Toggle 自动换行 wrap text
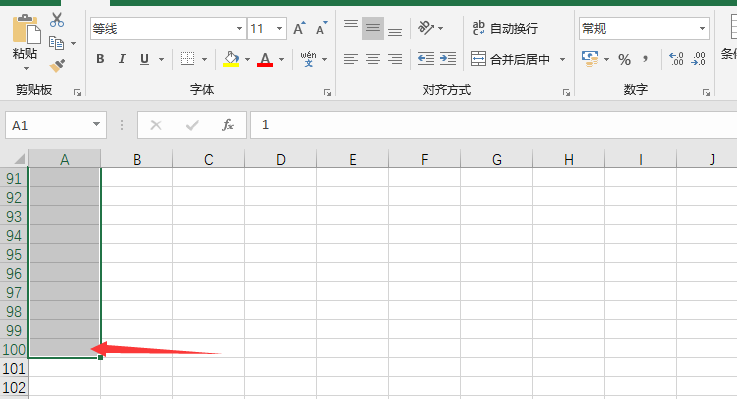 pos(505,28)
